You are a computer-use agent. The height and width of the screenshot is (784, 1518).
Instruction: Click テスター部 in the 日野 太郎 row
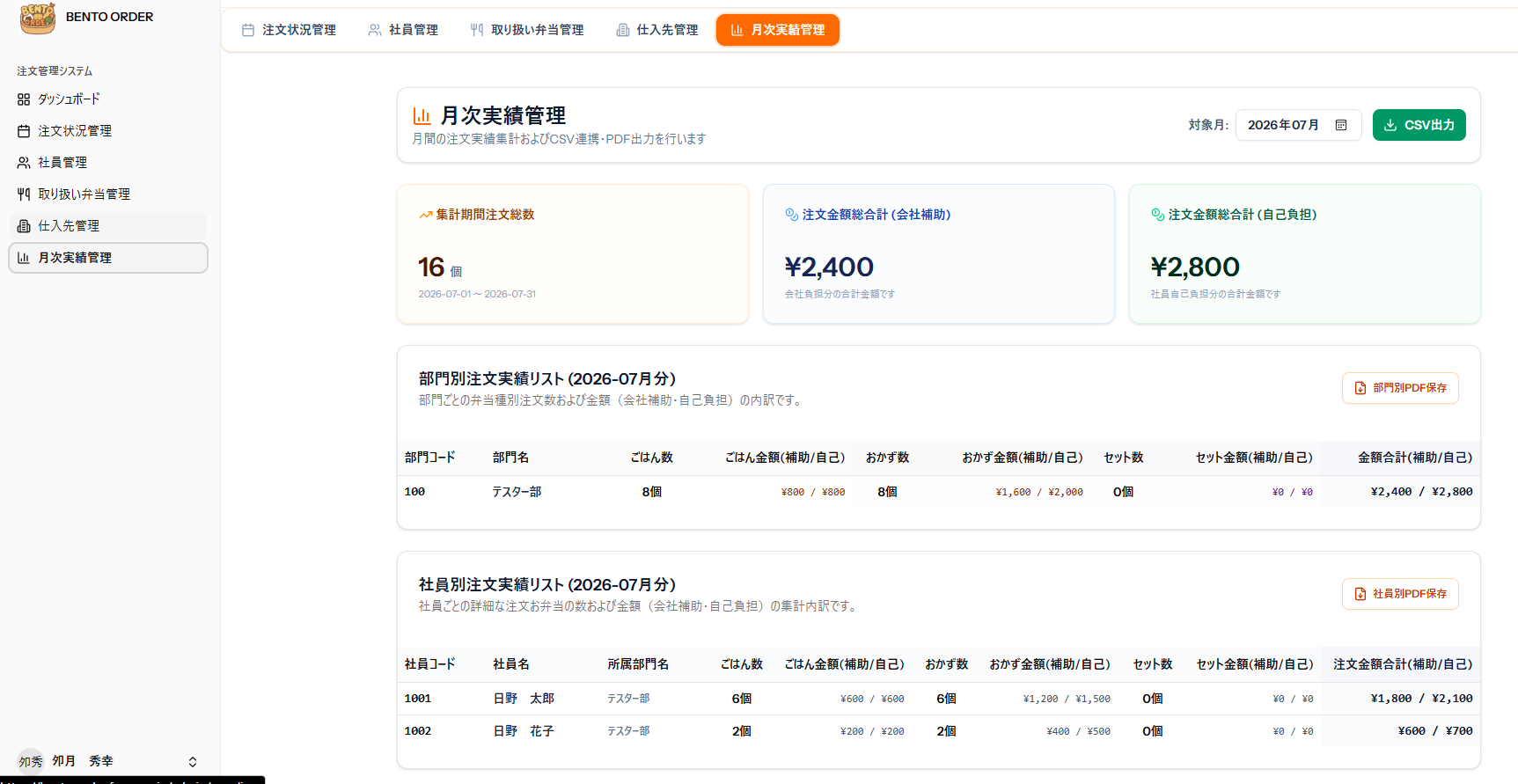point(628,699)
